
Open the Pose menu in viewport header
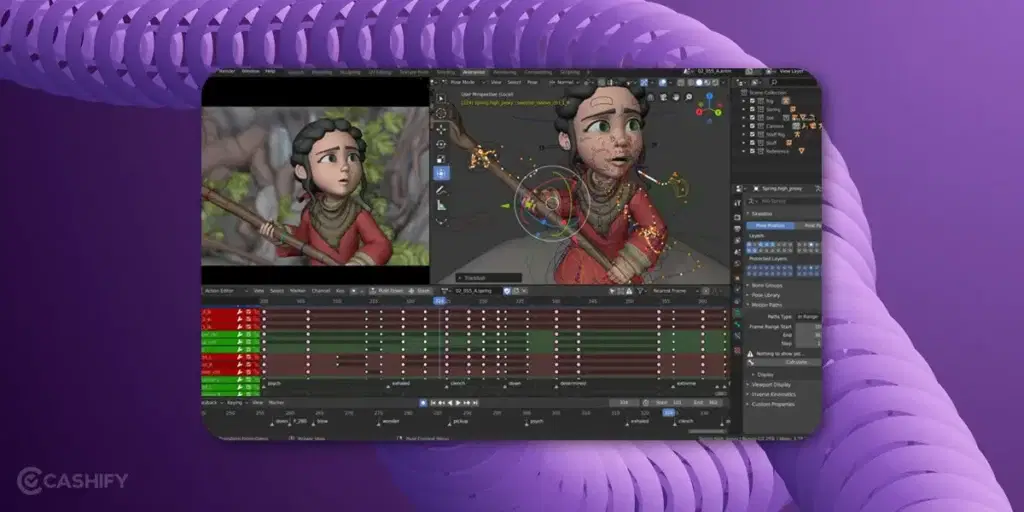(x=532, y=82)
